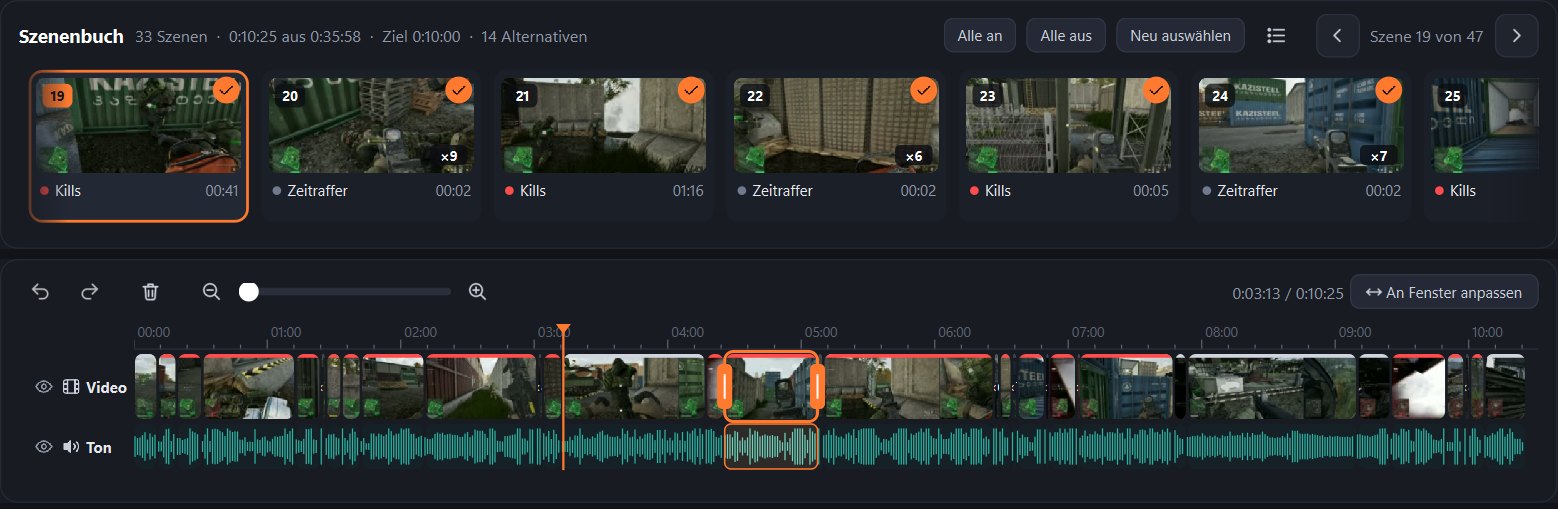Click the first video clip at 00:00
Viewport: 1558px width, 509px height.
(145, 386)
